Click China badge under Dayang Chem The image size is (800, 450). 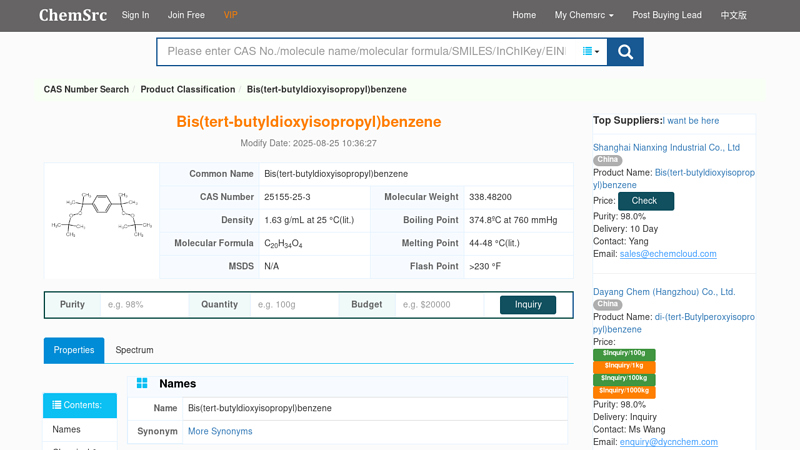point(607,304)
